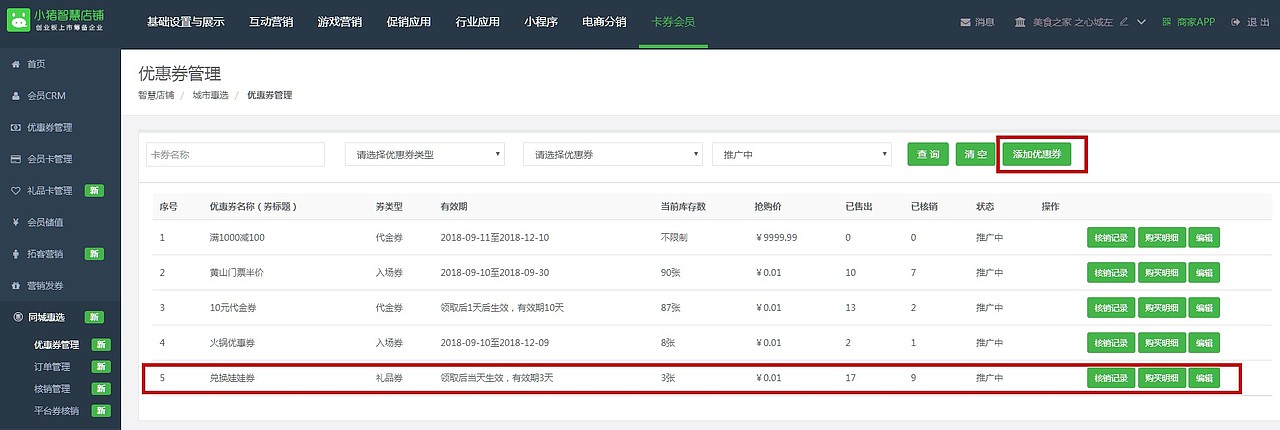Open the 请选择优惠券 dropdown
This screenshot has width=1280, height=430.
point(613,155)
